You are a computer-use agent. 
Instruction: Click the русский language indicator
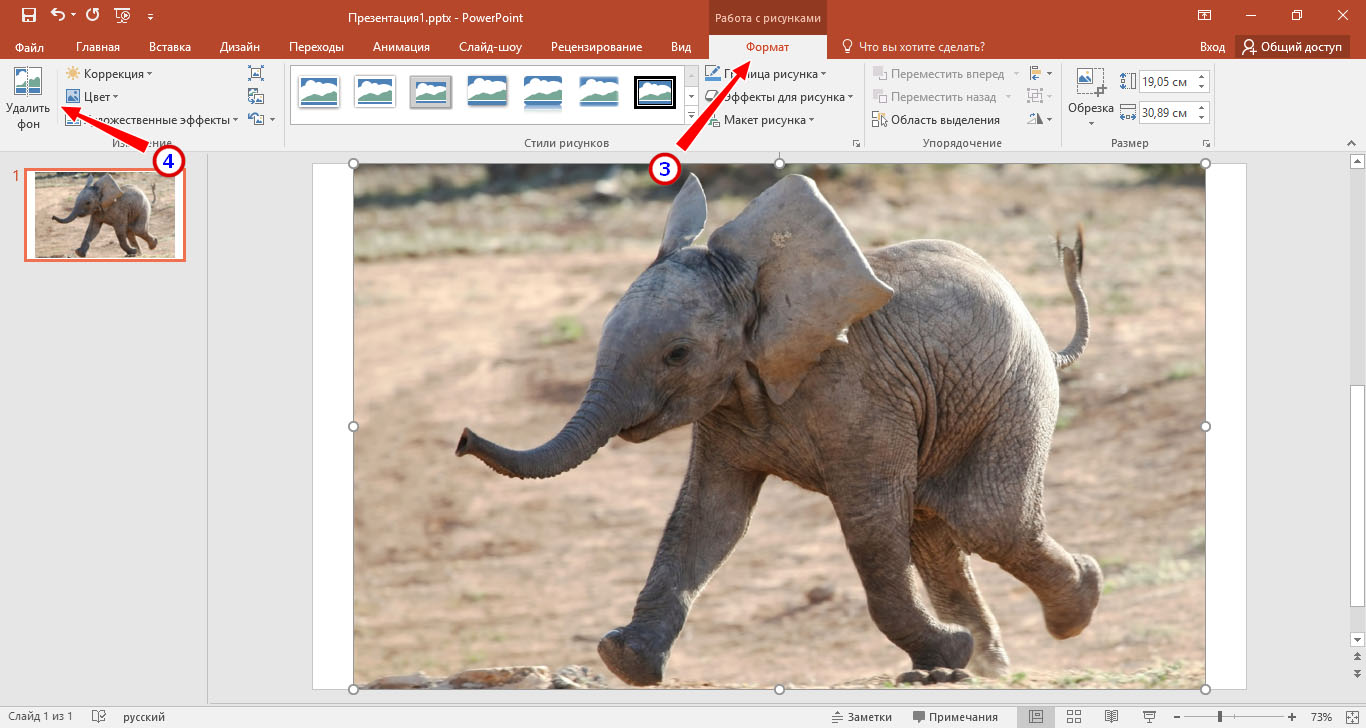[x=144, y=717]
